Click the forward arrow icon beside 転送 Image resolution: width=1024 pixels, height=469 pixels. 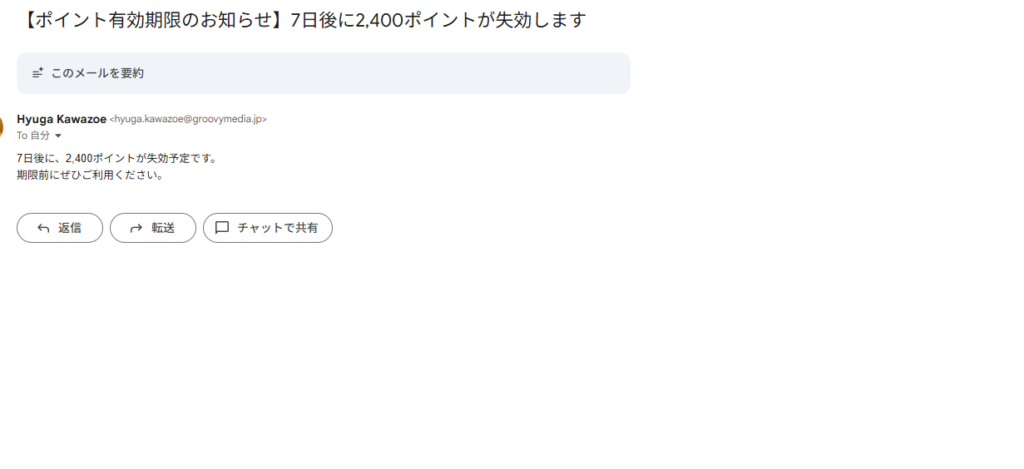click(x=136, y=228)
